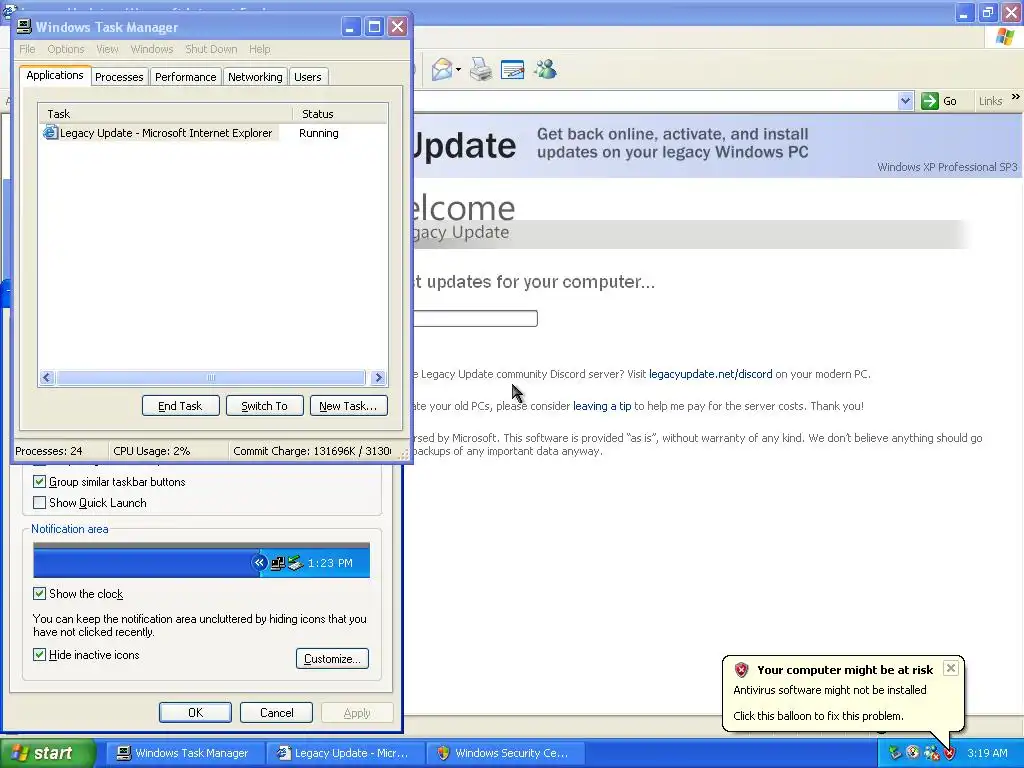Image resolution: width=1024 pixels, height=768 pixels.
Task: Click the Windows flag logo in IE
Action: click(1005, 37)
